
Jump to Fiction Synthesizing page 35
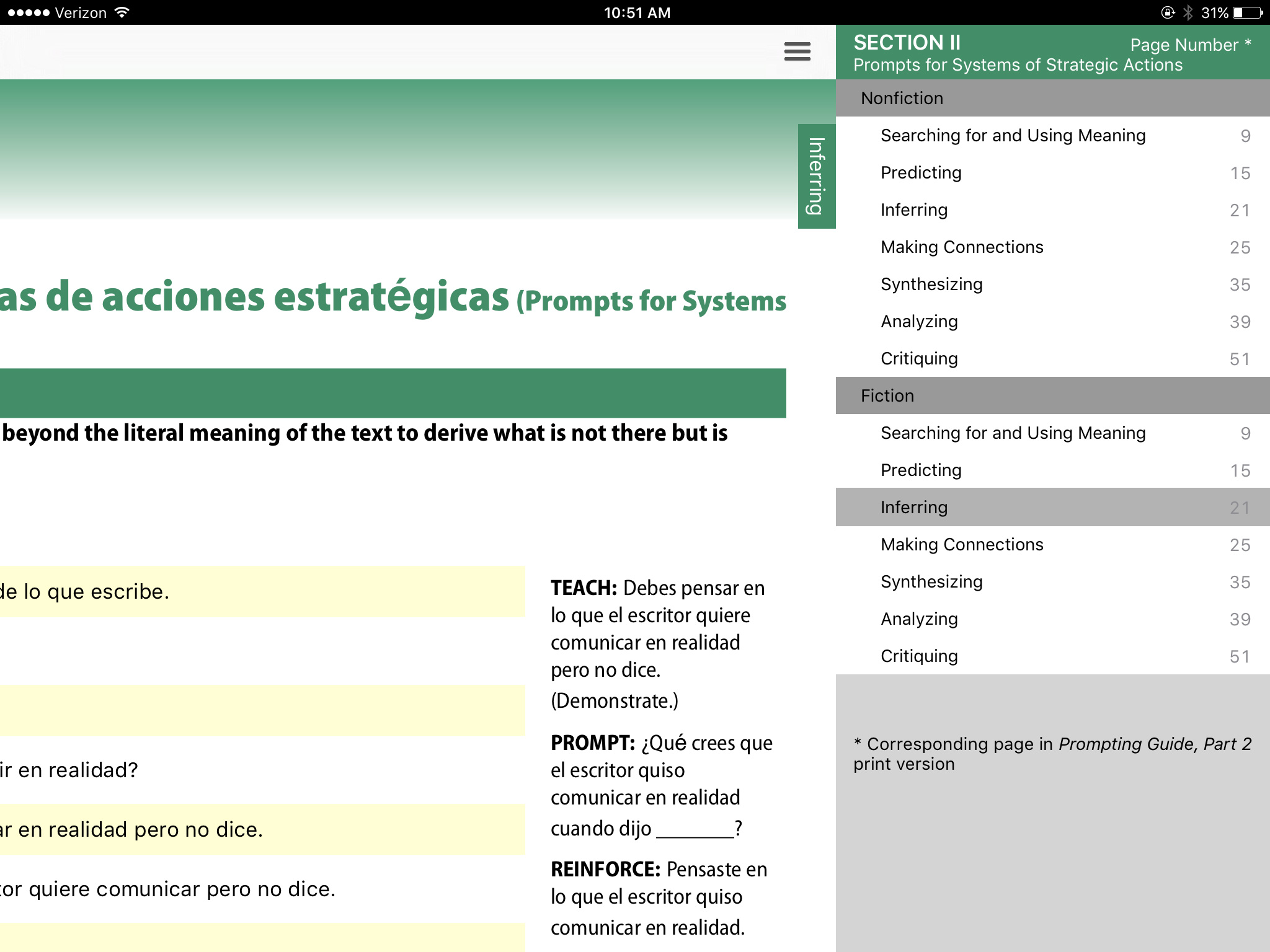point(931,581)
